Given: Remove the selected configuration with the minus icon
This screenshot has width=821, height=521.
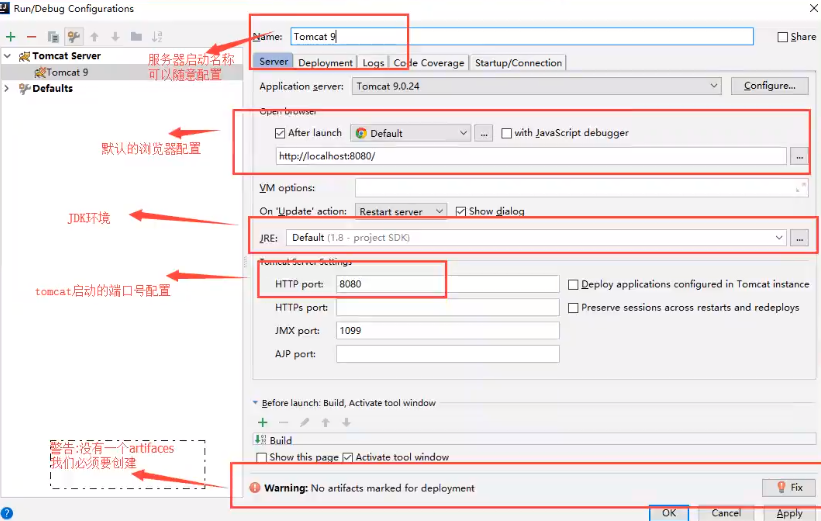Looking at the screenshot, I should [31, 37].
